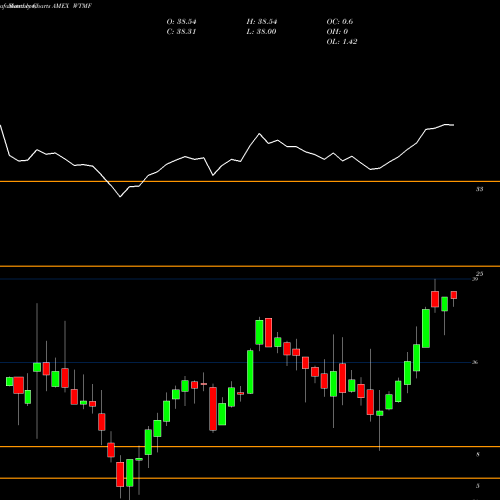
Task: Click the open price 'O: 38.54'
Action: coord(181,22)
